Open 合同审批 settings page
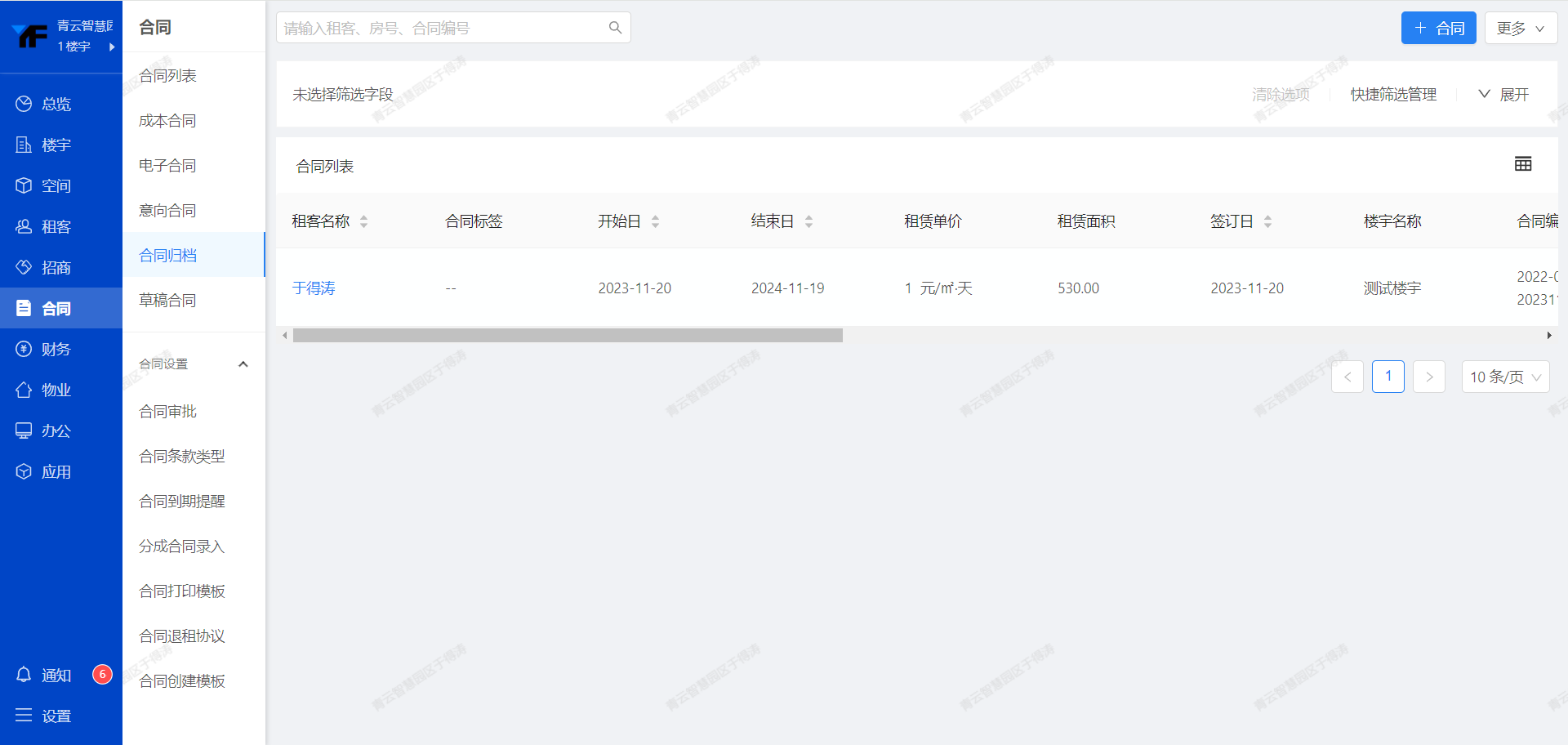This screenshot has height=745, width=1568. [x=167, y=411]
